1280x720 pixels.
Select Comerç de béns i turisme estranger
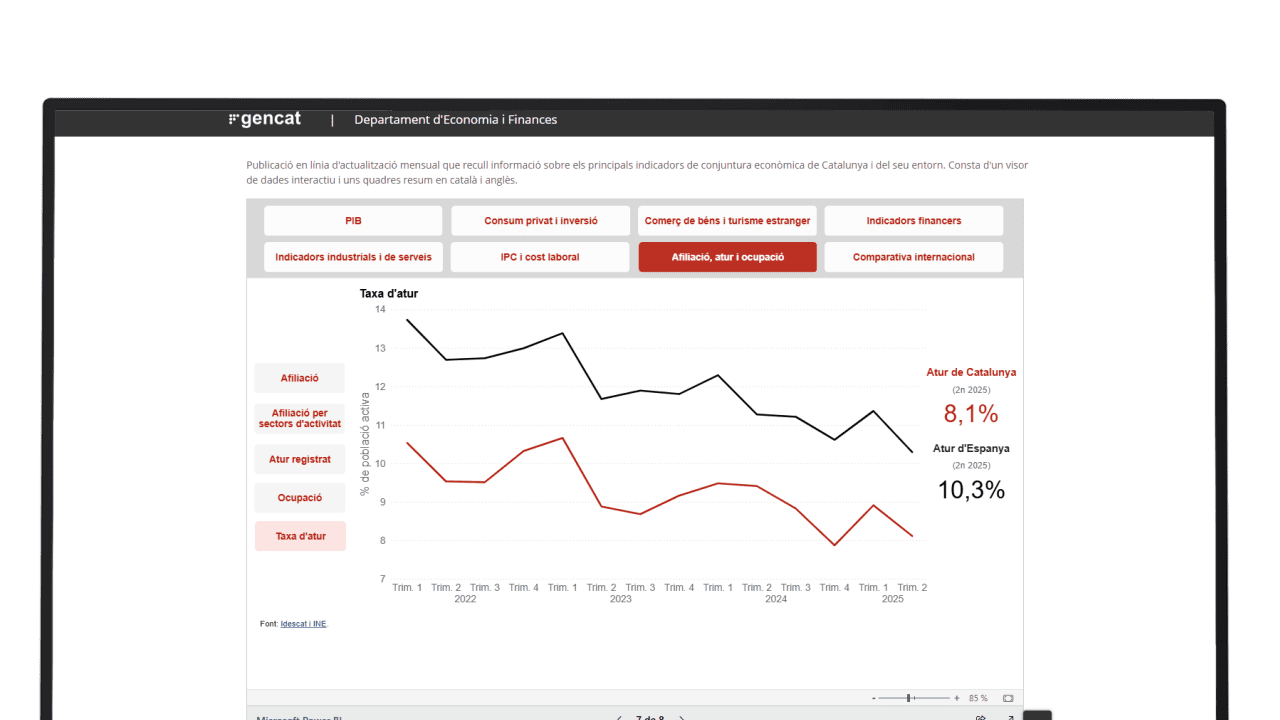point(727,221)
